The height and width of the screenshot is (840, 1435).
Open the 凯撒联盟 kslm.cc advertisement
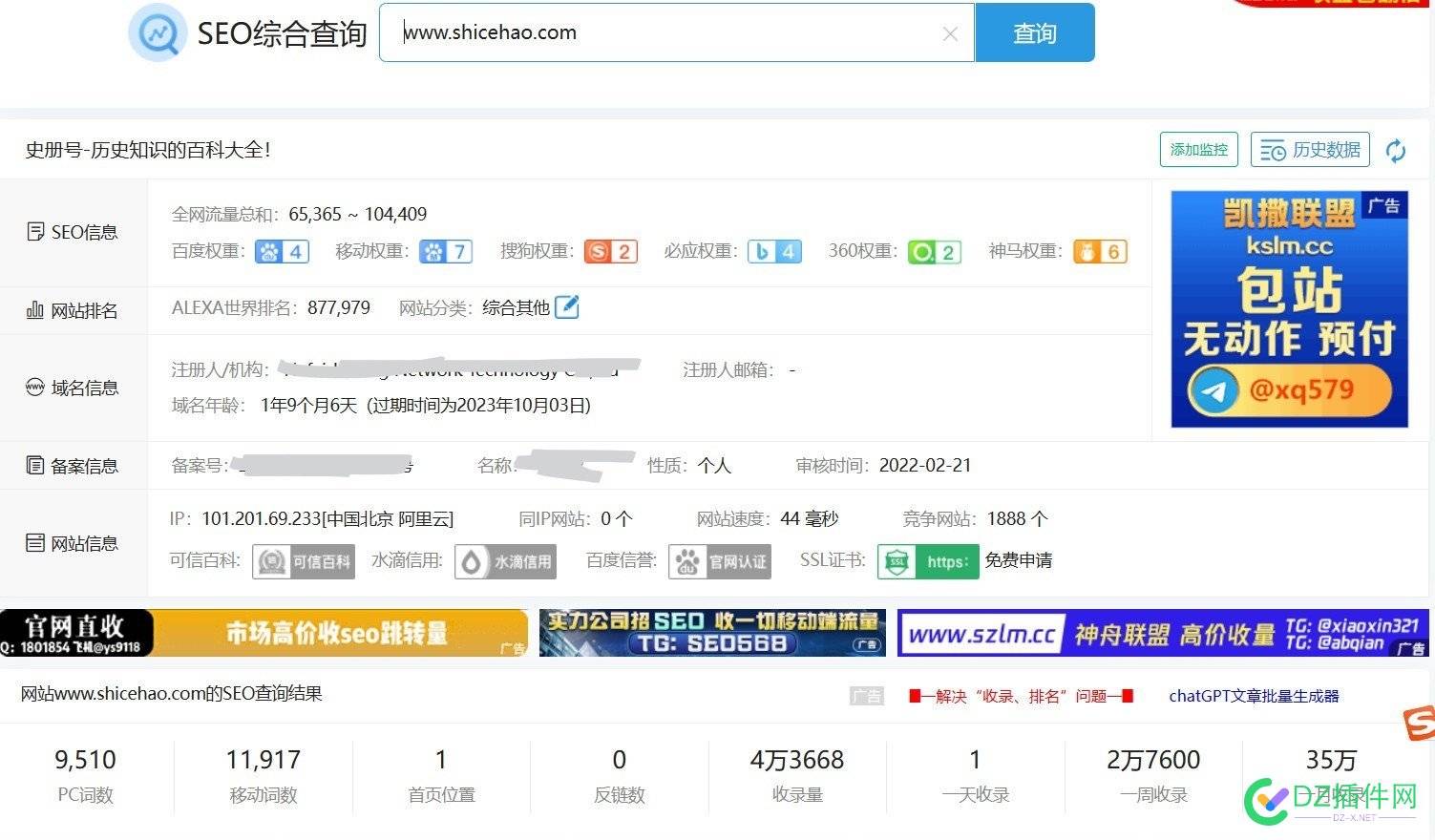[1290, 308]
